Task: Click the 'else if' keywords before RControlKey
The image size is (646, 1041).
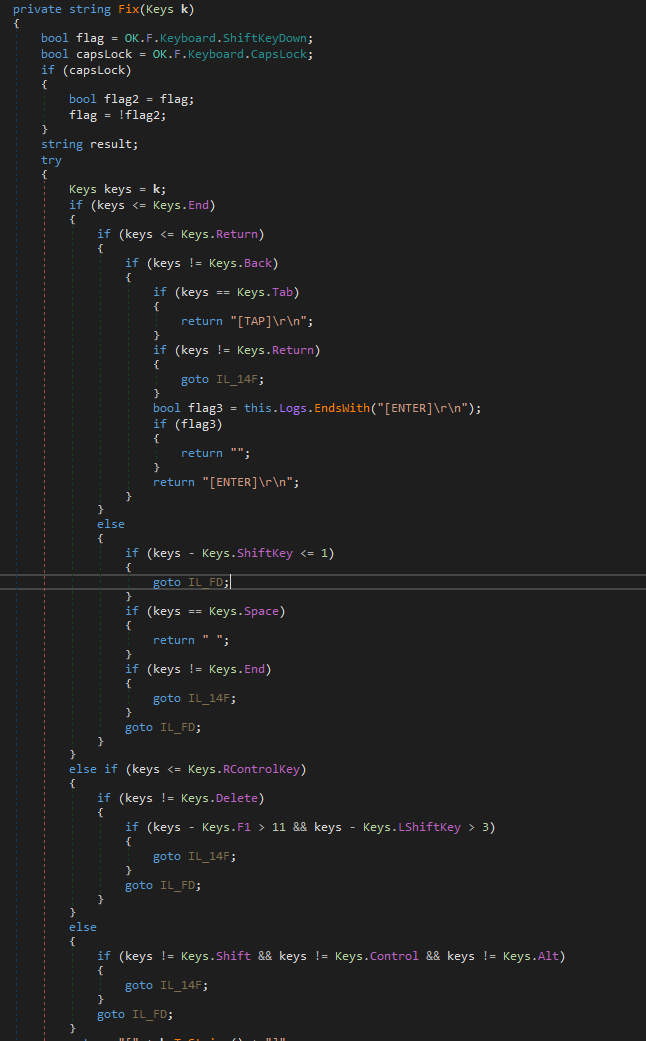Action: tap(94, 769)
